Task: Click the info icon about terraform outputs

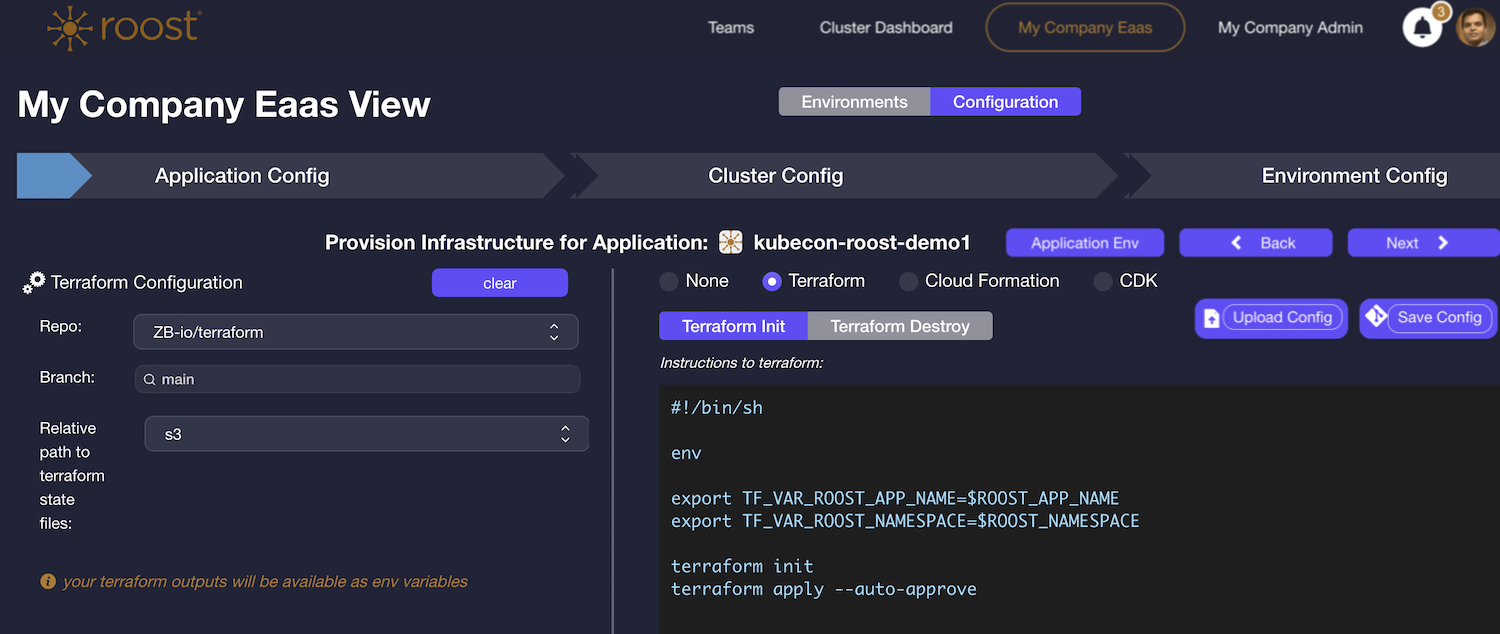Action: click(47, 581)
